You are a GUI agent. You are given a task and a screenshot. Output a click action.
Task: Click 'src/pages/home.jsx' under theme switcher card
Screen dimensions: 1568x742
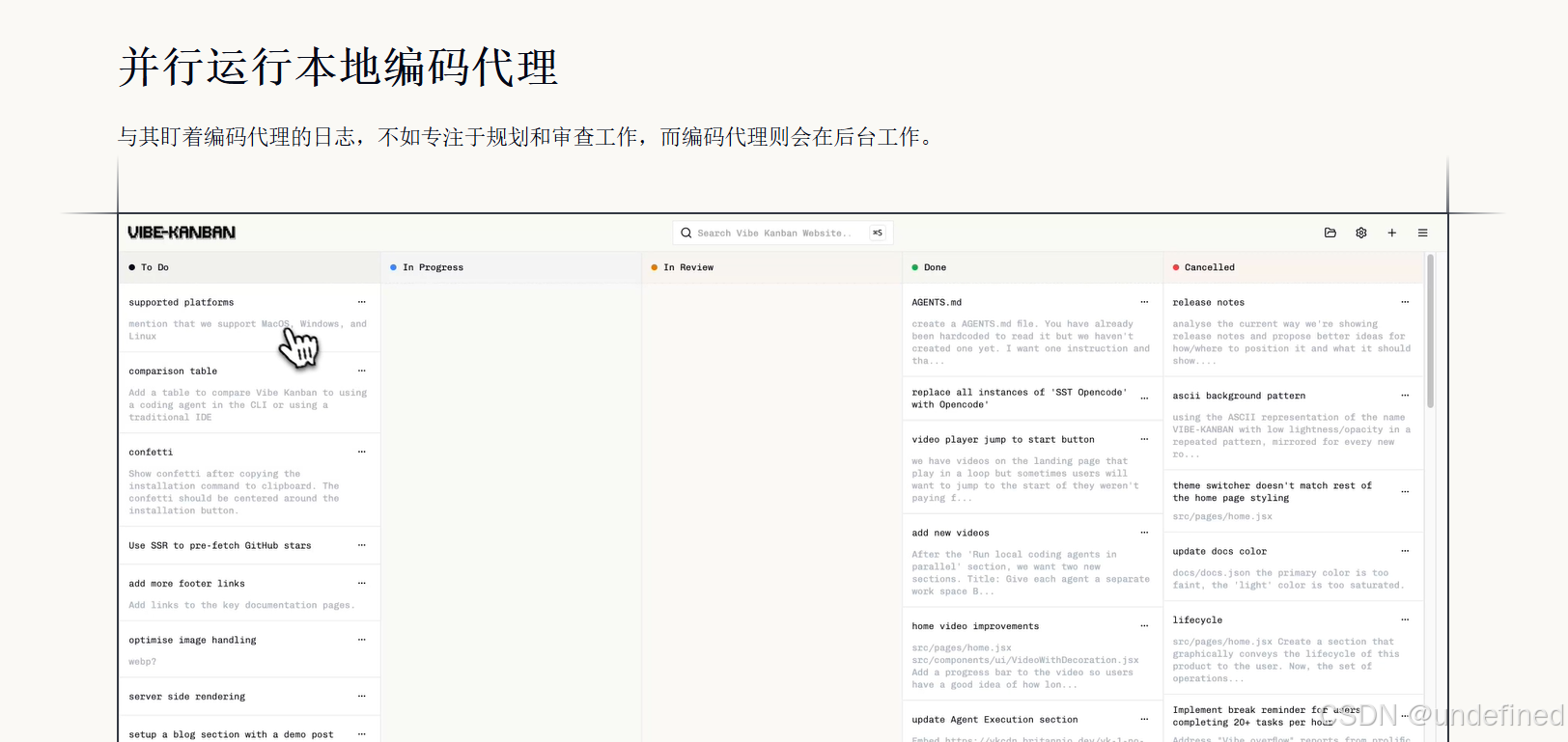click(1222, 516)
